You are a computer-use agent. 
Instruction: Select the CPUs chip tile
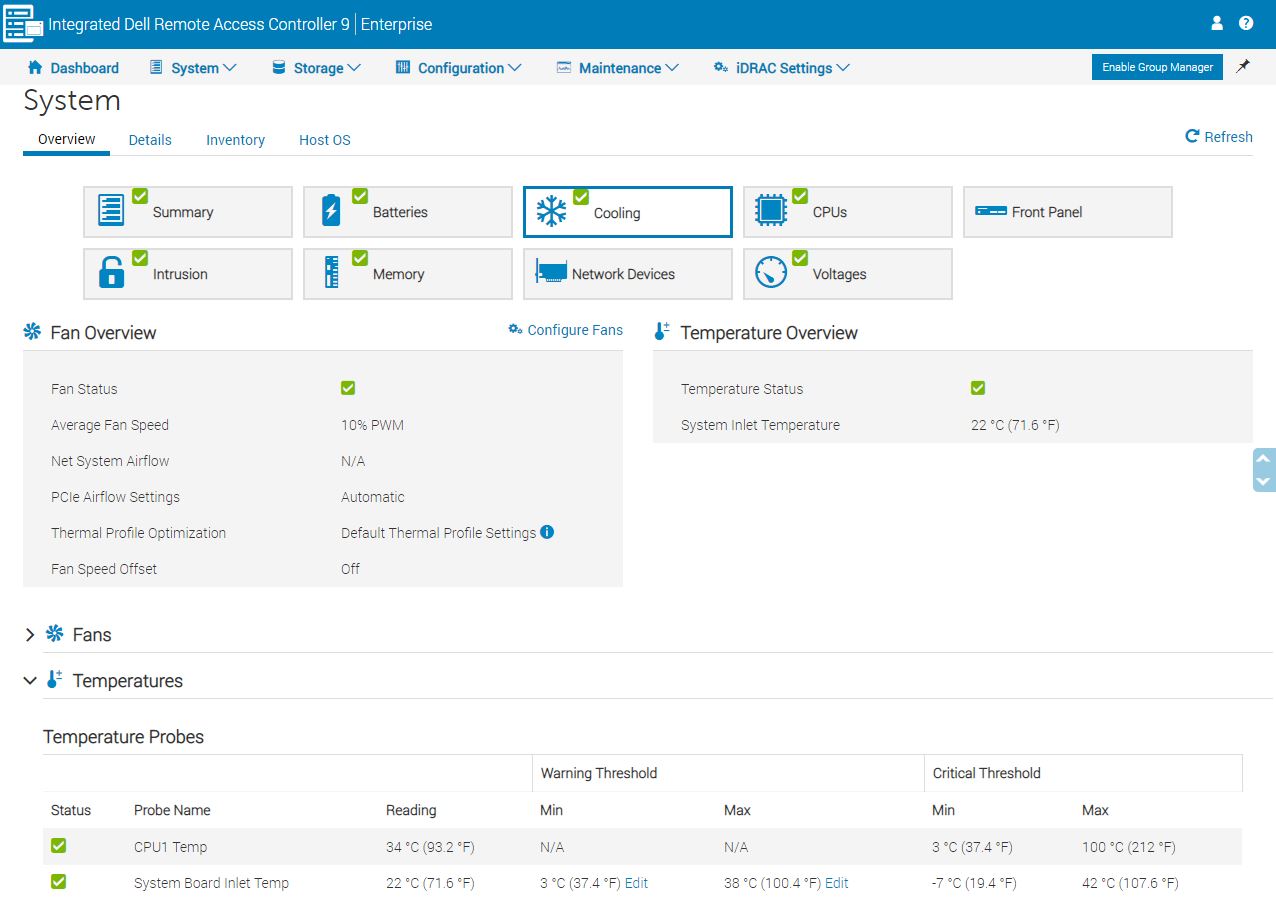pos(847,212)
